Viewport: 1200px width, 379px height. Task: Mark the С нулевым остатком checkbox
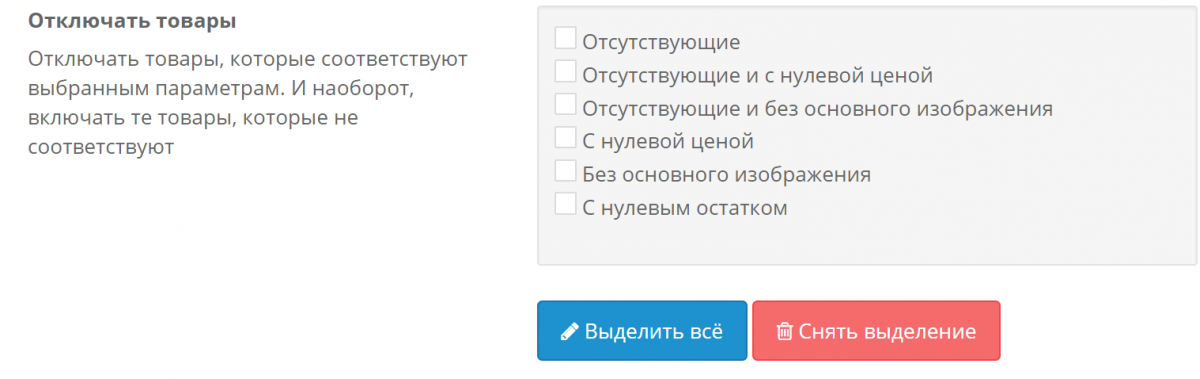(x=565, y=204)
